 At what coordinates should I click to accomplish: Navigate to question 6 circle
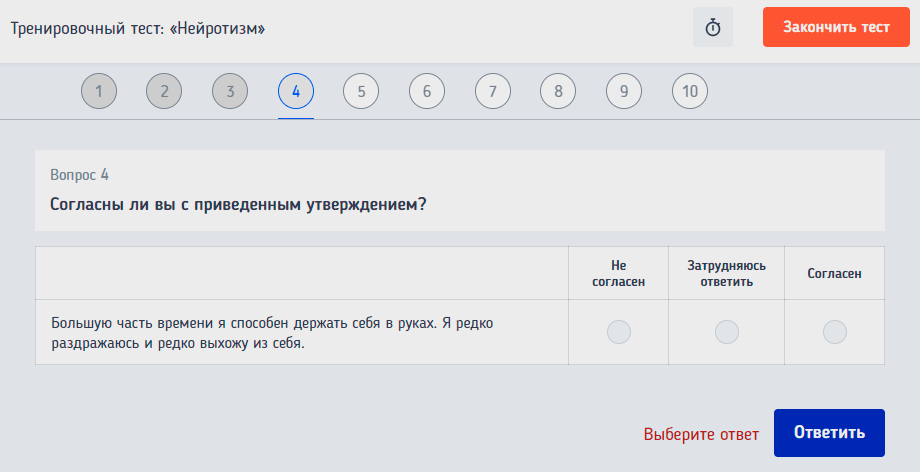tap(427, 92)
